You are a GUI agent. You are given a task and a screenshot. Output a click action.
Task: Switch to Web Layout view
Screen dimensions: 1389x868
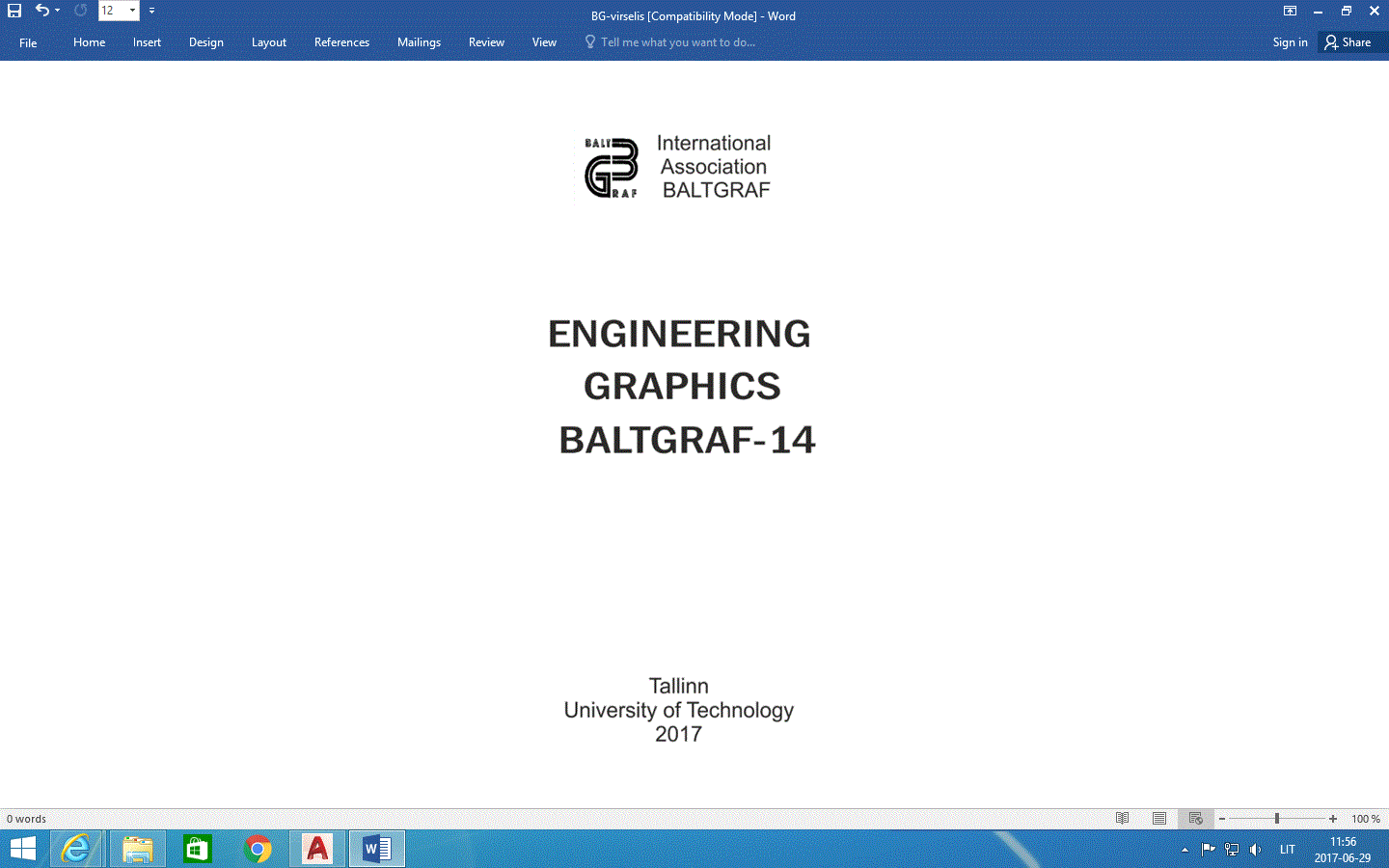point(1196,819)
